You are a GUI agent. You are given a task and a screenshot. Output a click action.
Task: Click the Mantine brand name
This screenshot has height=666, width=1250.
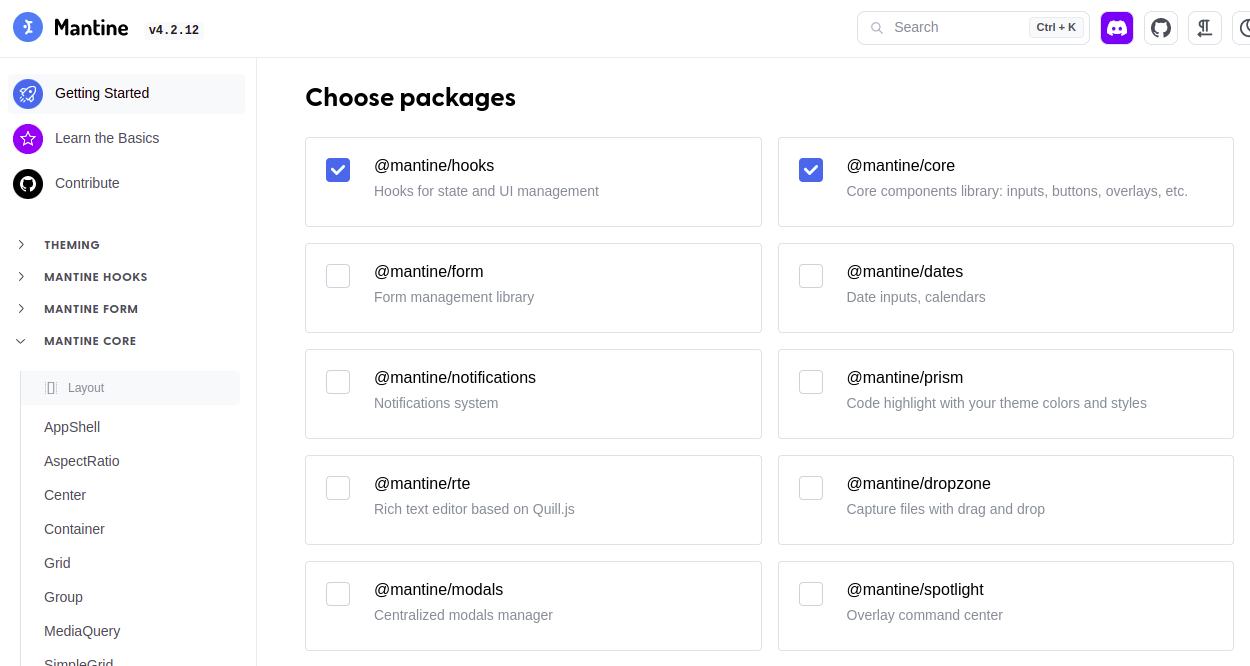coord(91,28)
